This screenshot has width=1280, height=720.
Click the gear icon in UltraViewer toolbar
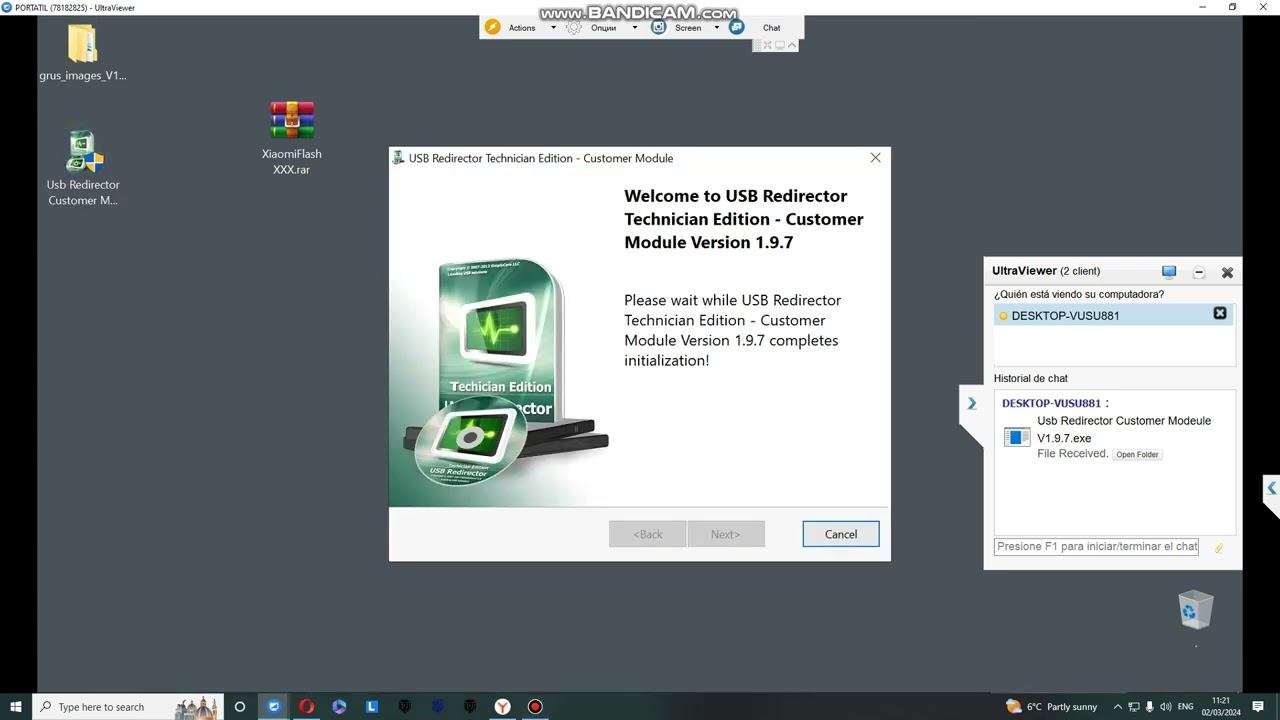click(574, 27)
